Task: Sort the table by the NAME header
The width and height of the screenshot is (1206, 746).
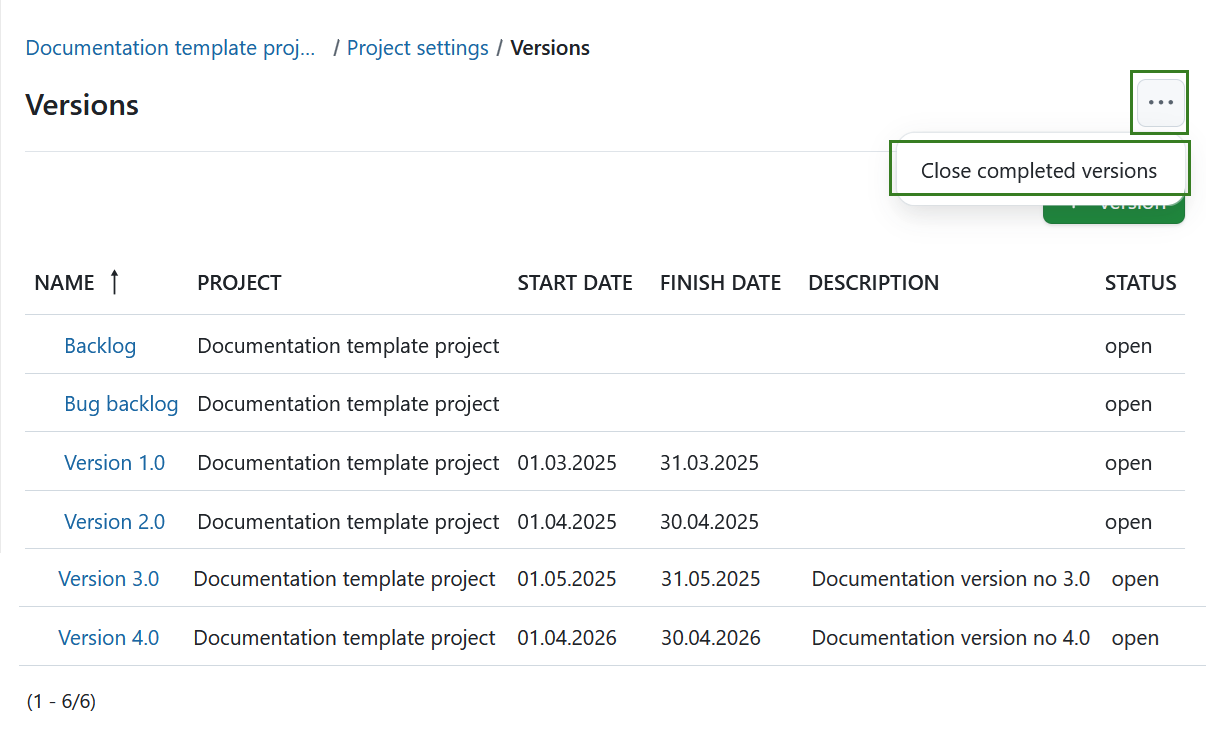Action: click(64, 282)
